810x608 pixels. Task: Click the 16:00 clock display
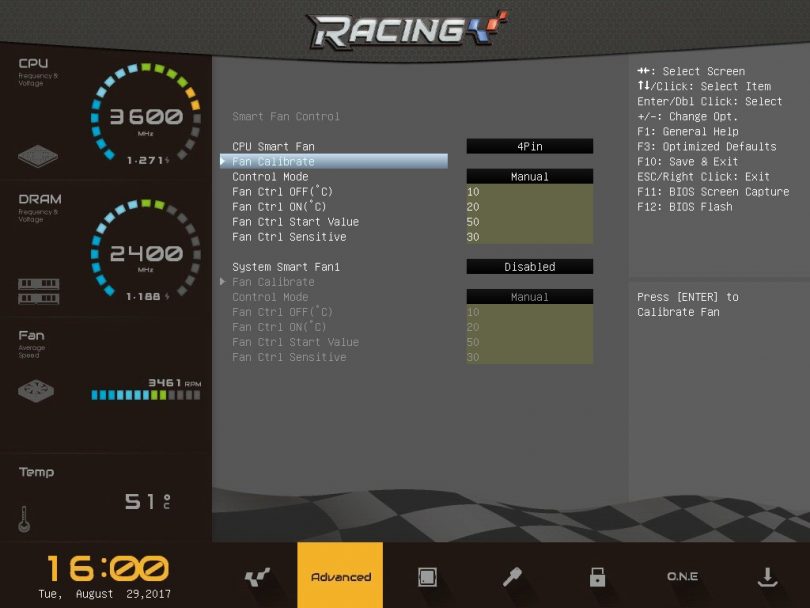(x=107, y=569)
